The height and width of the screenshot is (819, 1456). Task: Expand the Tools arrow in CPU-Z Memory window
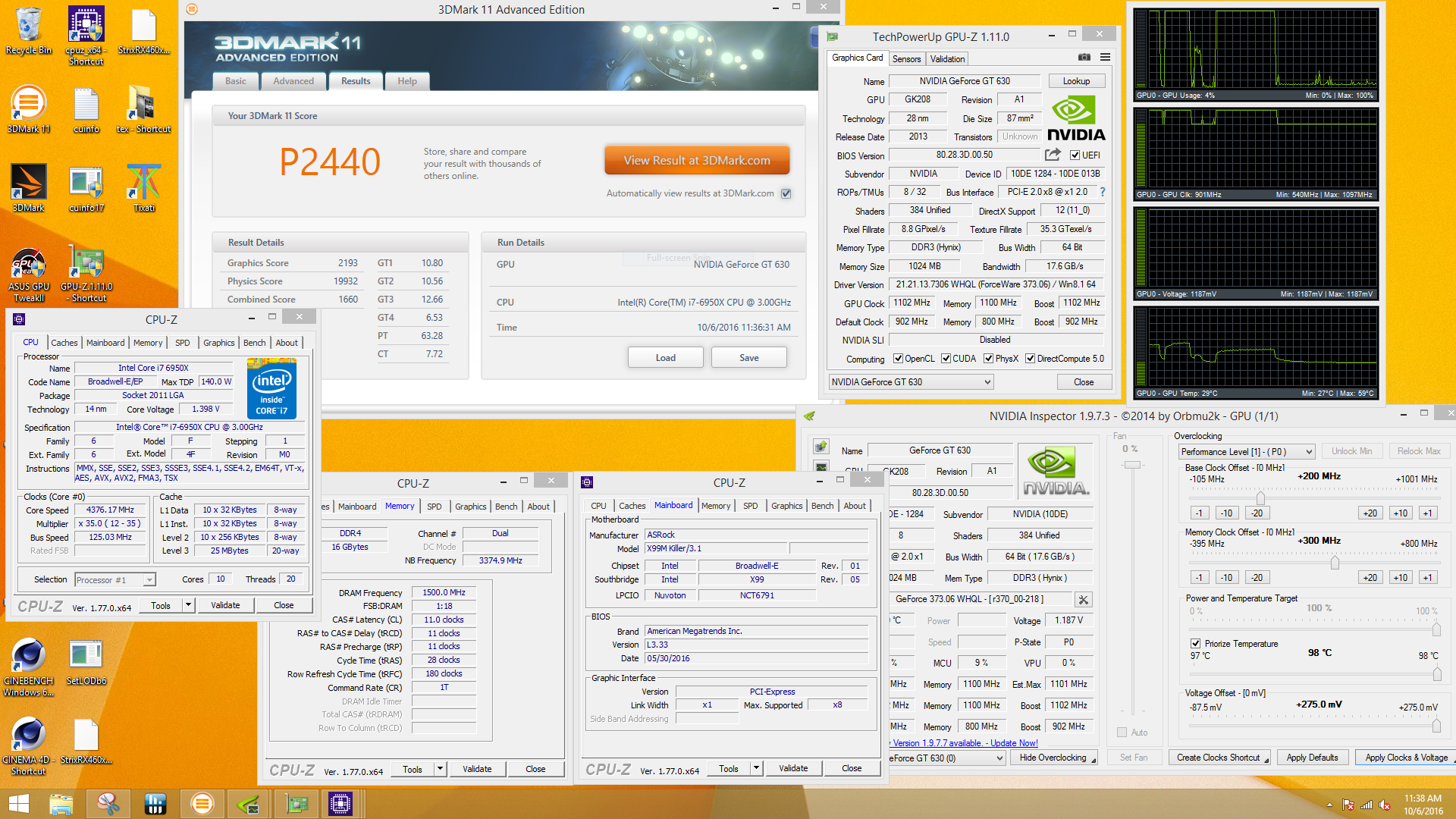click(x=440, y=769)
